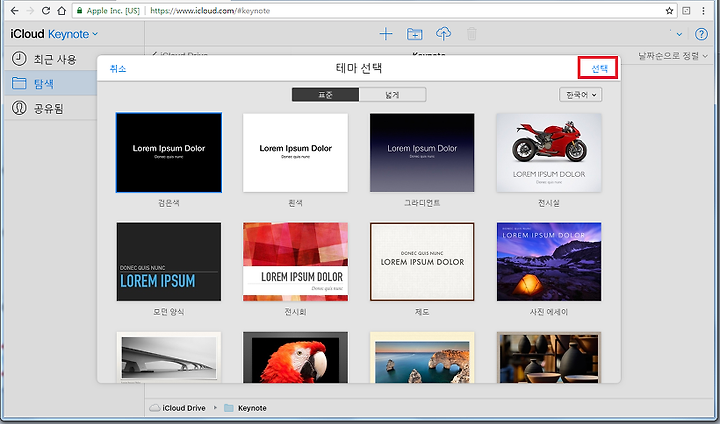Open the browser home page

tap(62, 10)
